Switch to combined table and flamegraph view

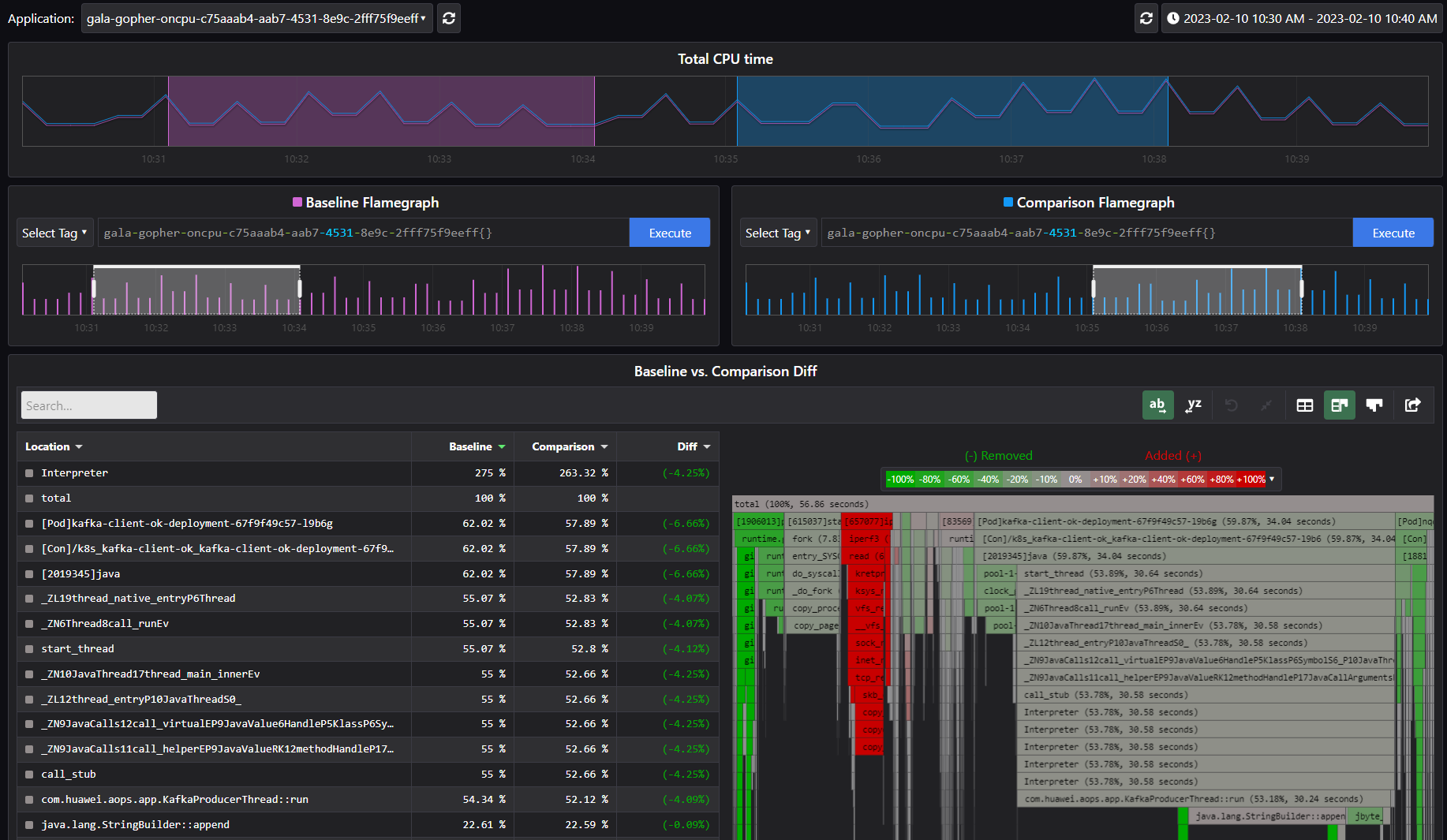[1339, 405]
